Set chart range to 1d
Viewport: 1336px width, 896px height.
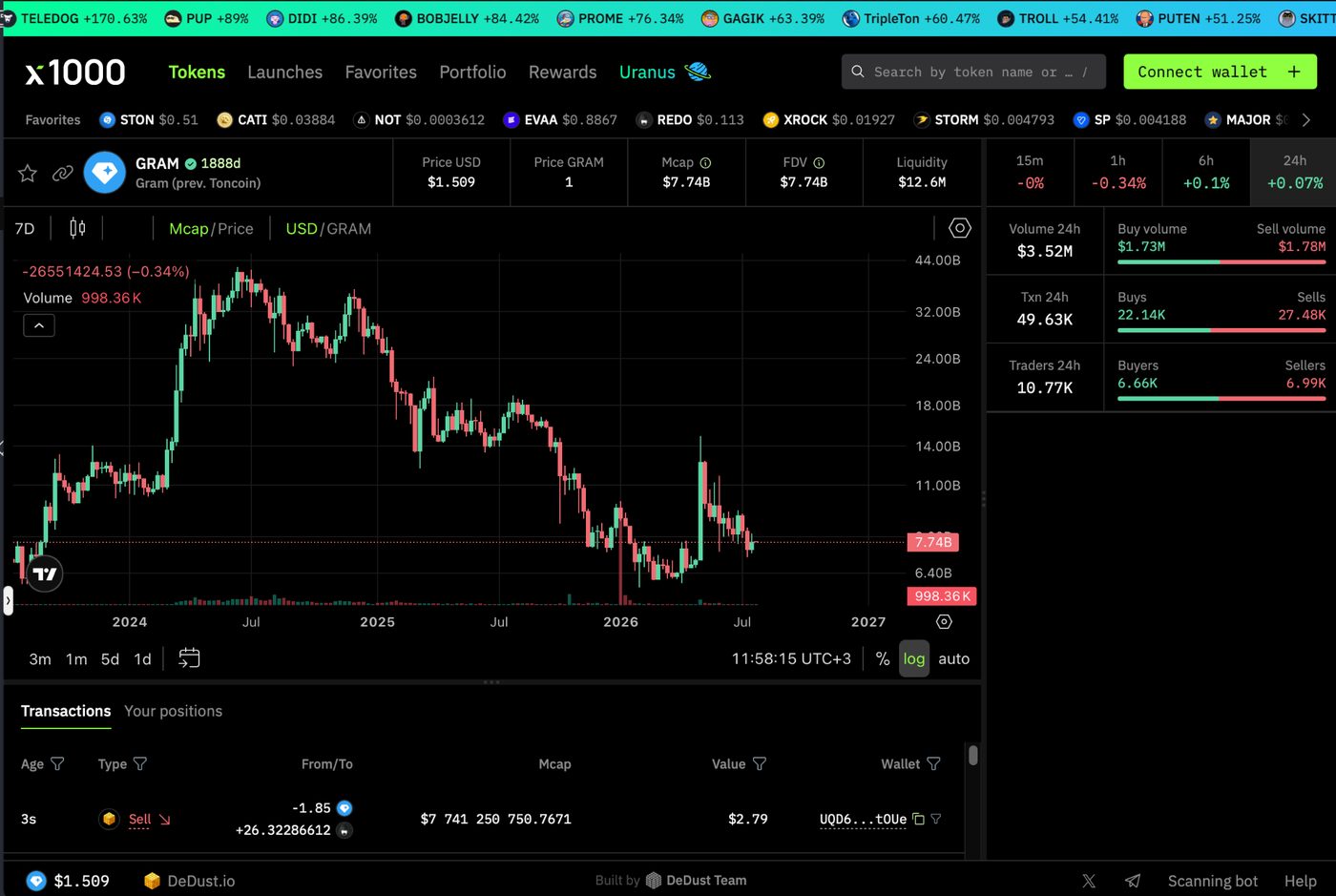click(x=142, y=658)
